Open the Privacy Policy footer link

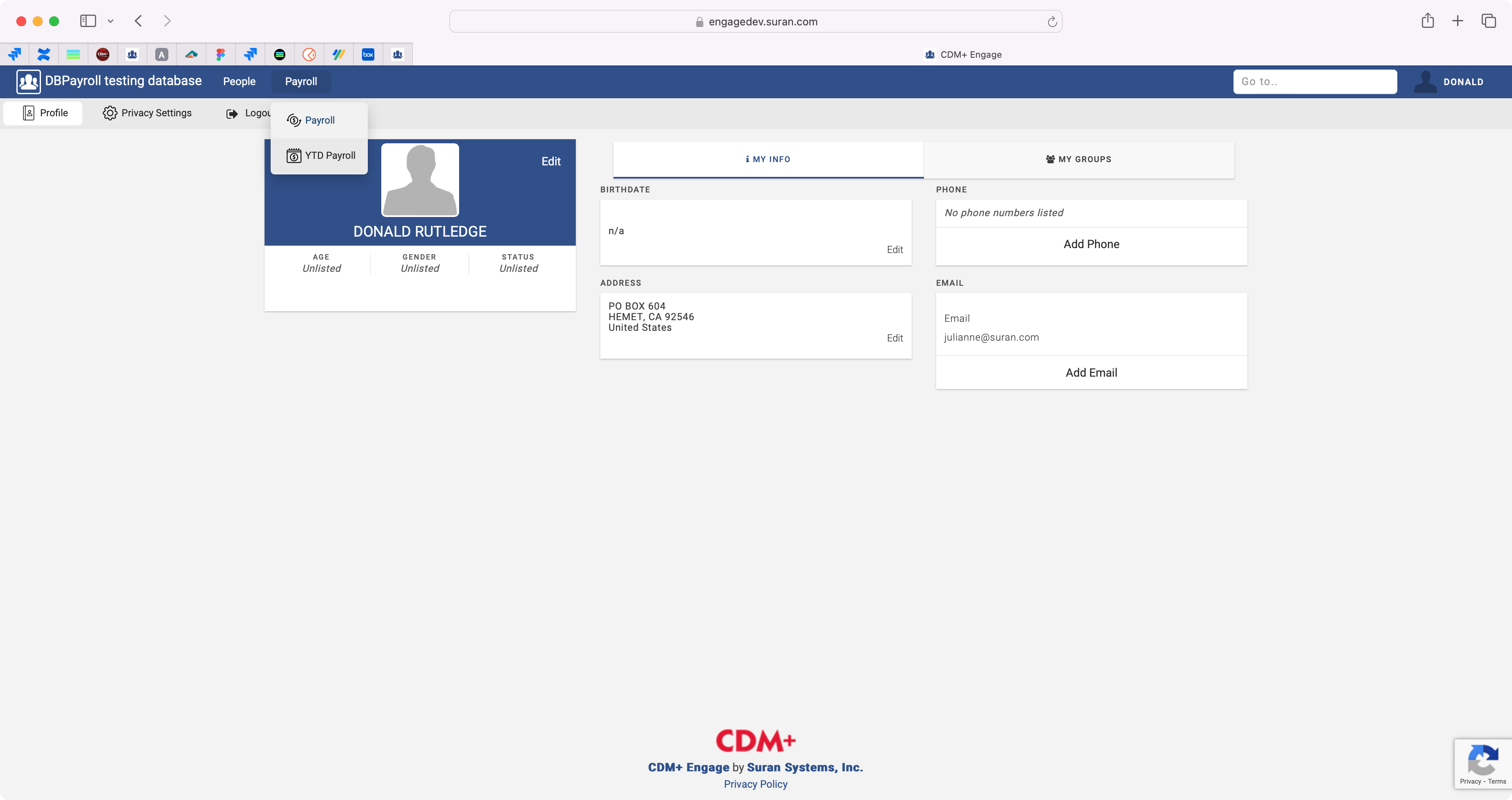pos(756,784)
